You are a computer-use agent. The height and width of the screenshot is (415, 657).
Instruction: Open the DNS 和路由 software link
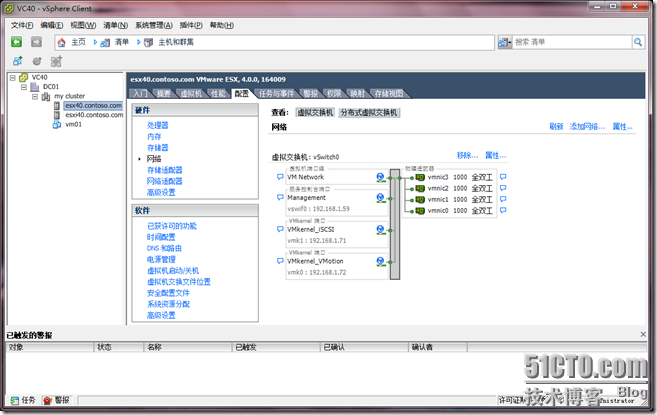tap(164, 248)
